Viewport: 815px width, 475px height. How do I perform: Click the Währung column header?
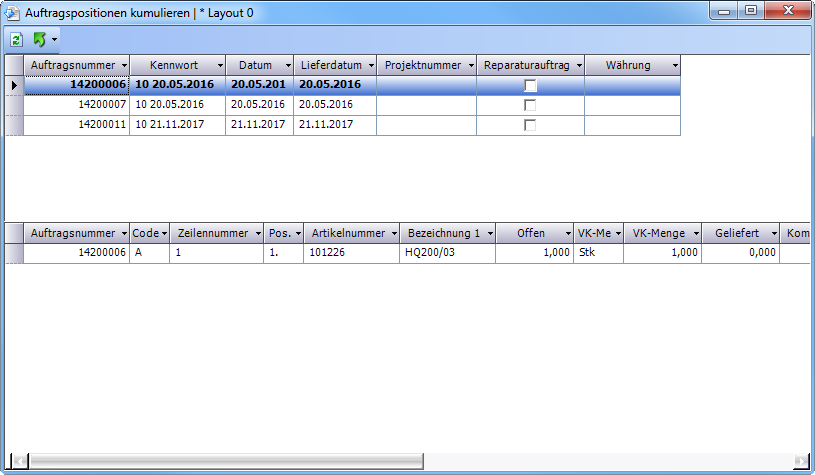[627, 66]
